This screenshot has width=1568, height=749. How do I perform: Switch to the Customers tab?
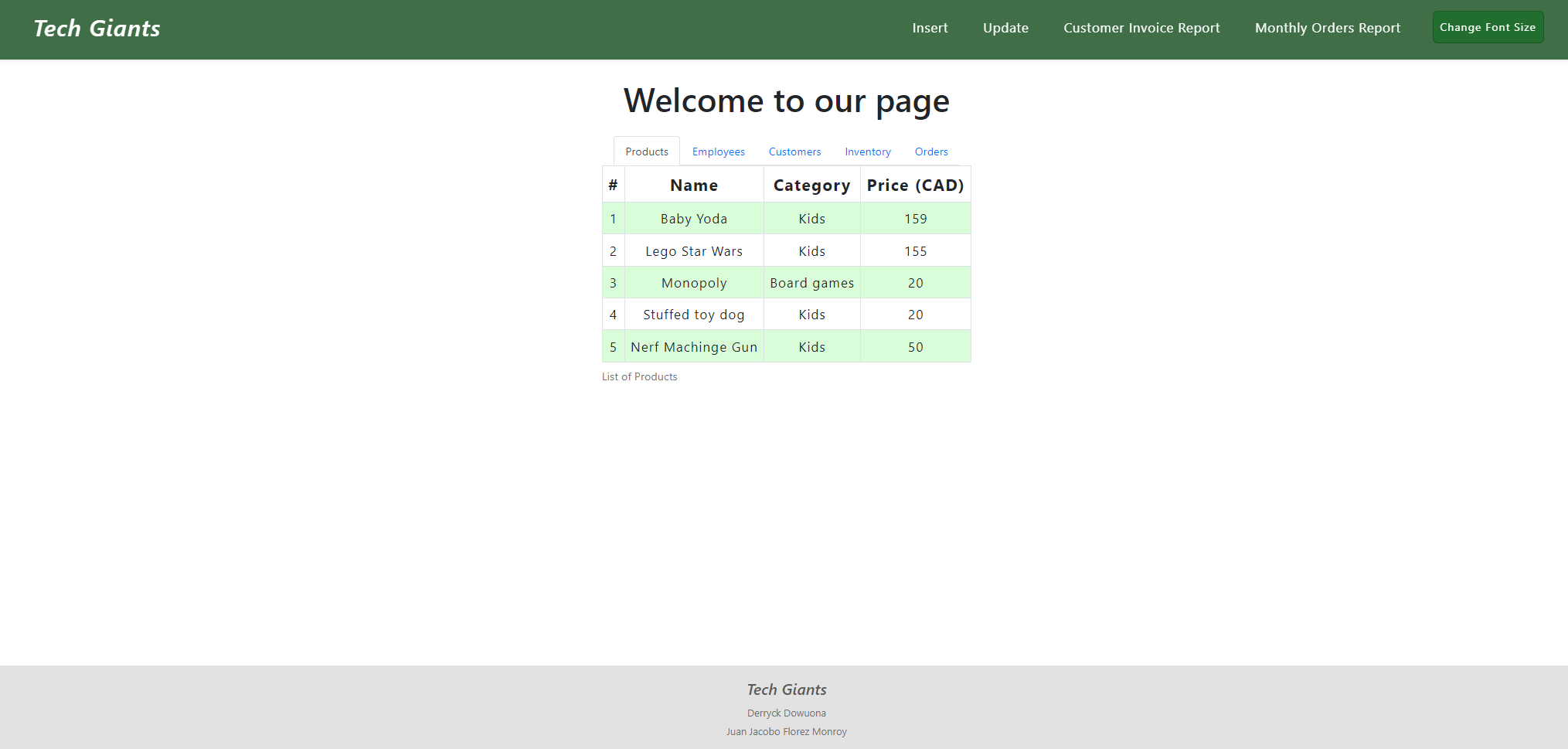pyautogui.click(x=794, y=152)
